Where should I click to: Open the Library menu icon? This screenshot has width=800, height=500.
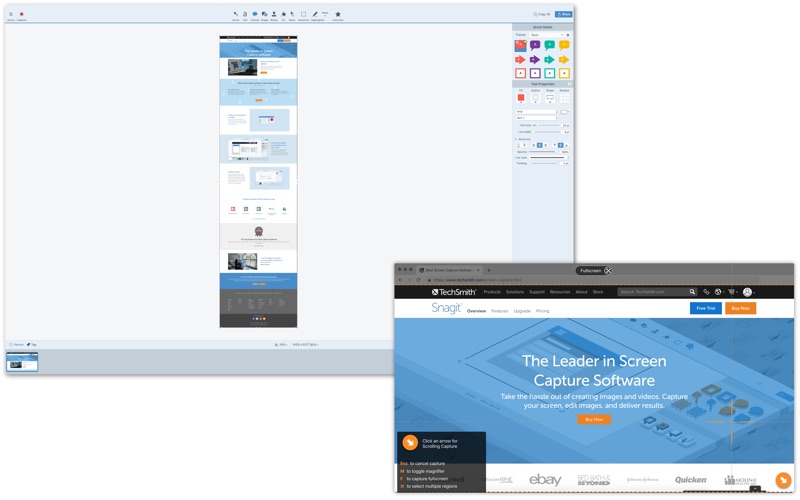11,14
